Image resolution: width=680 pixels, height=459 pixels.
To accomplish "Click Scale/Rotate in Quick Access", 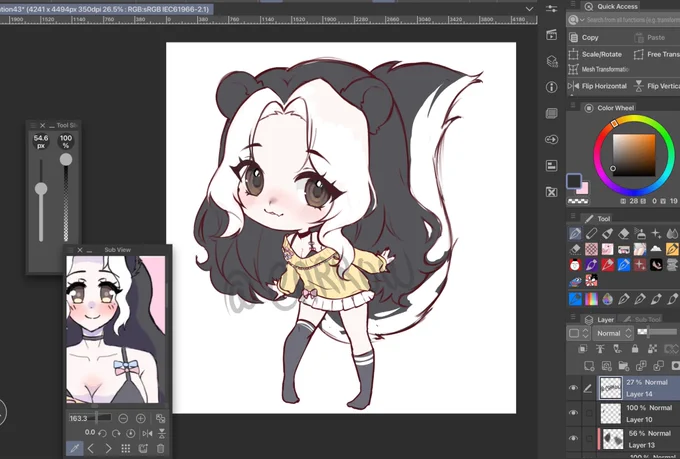I will [x=595, y=54].
